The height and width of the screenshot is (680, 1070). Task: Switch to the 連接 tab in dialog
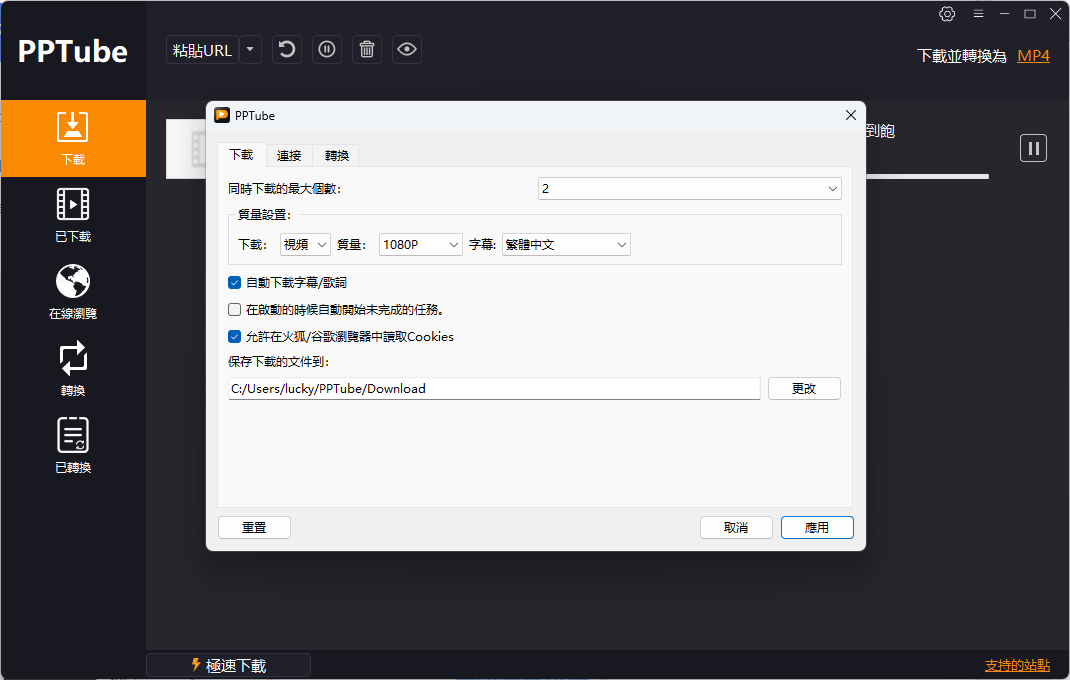pyautogui.click(x=289, y=156)
